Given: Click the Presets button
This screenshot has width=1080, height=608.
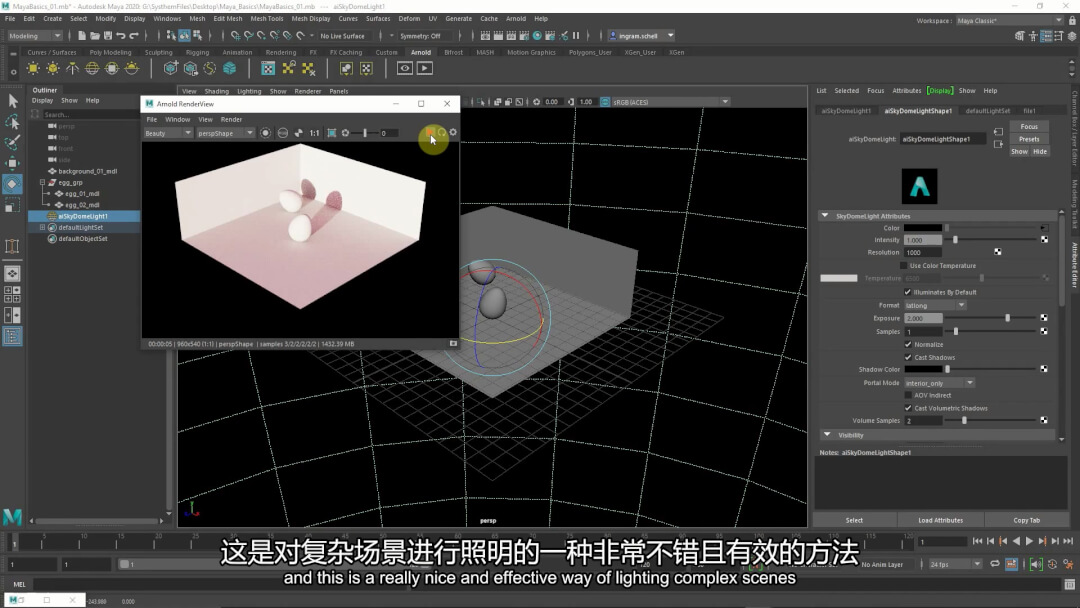Looking at the screenshot, I should point(1029,139).
